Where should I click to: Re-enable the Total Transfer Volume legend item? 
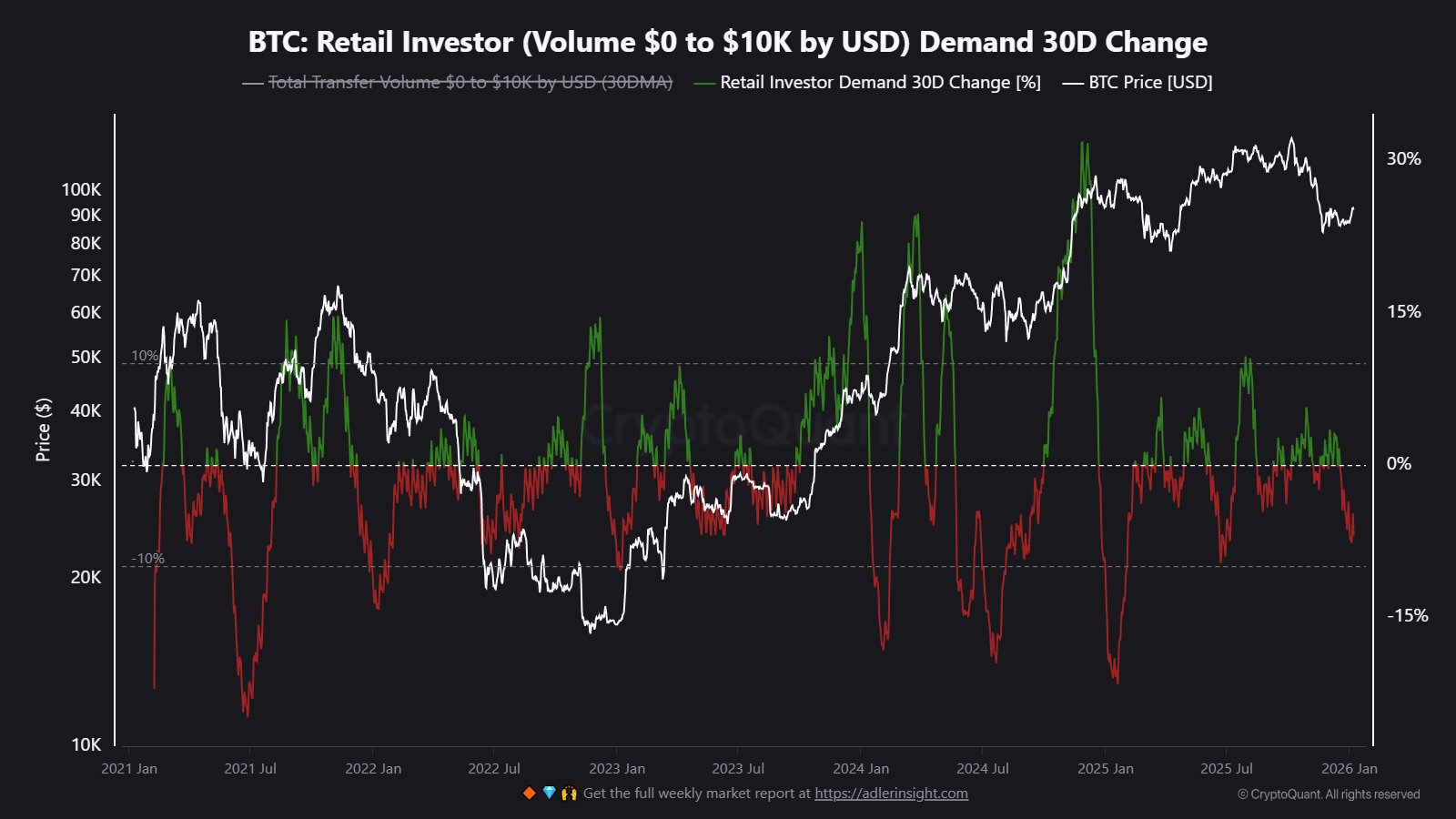coord(470,82)
